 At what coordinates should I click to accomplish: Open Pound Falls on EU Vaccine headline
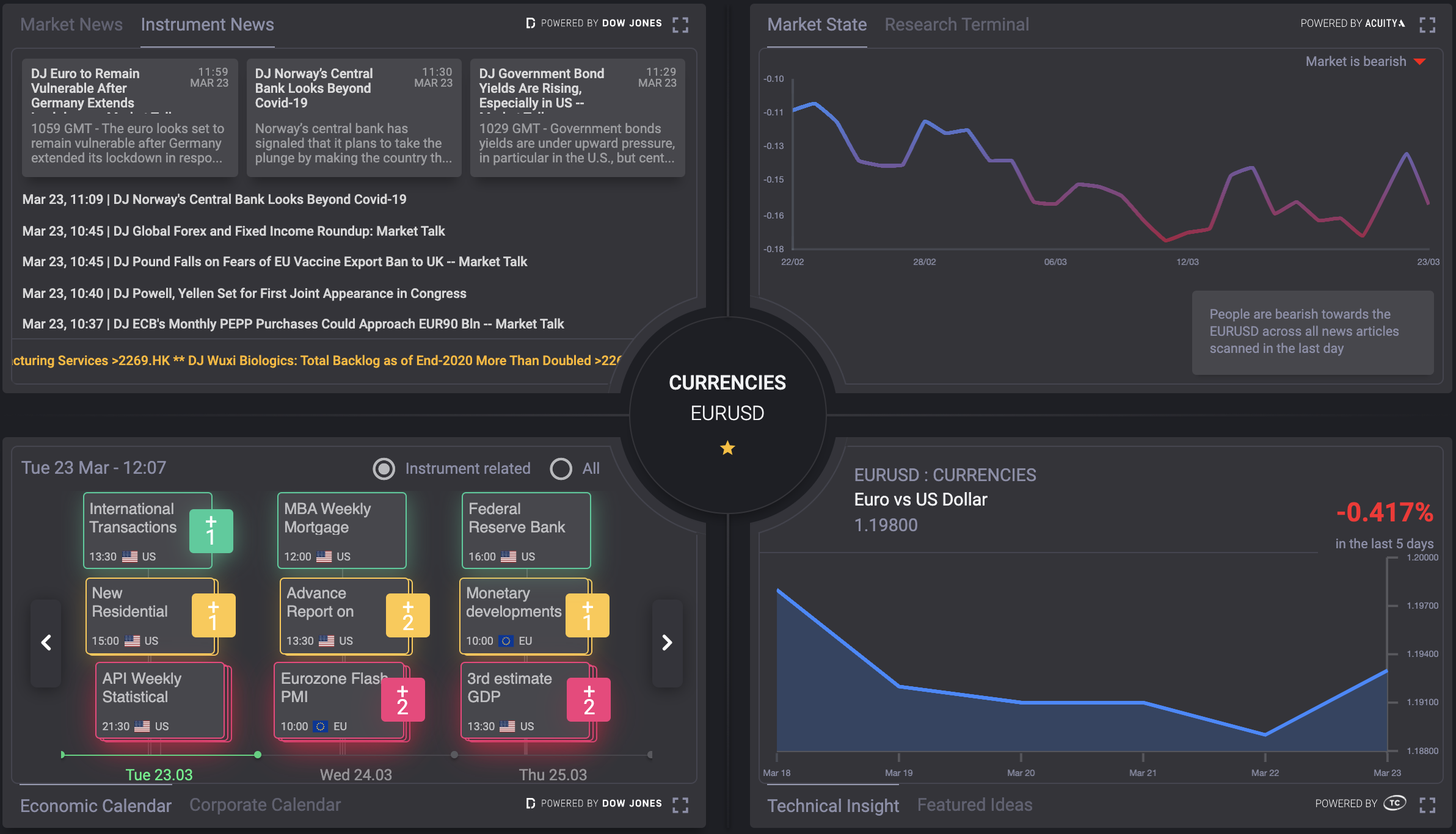275,262
